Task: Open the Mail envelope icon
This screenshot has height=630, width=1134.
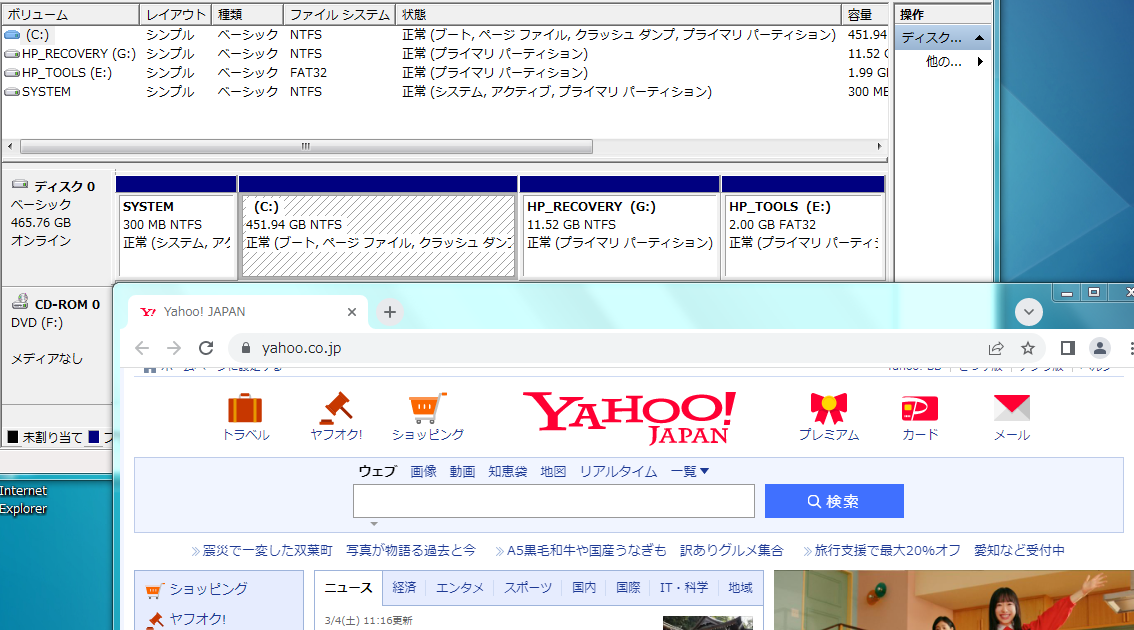Action: point(1011,409)
